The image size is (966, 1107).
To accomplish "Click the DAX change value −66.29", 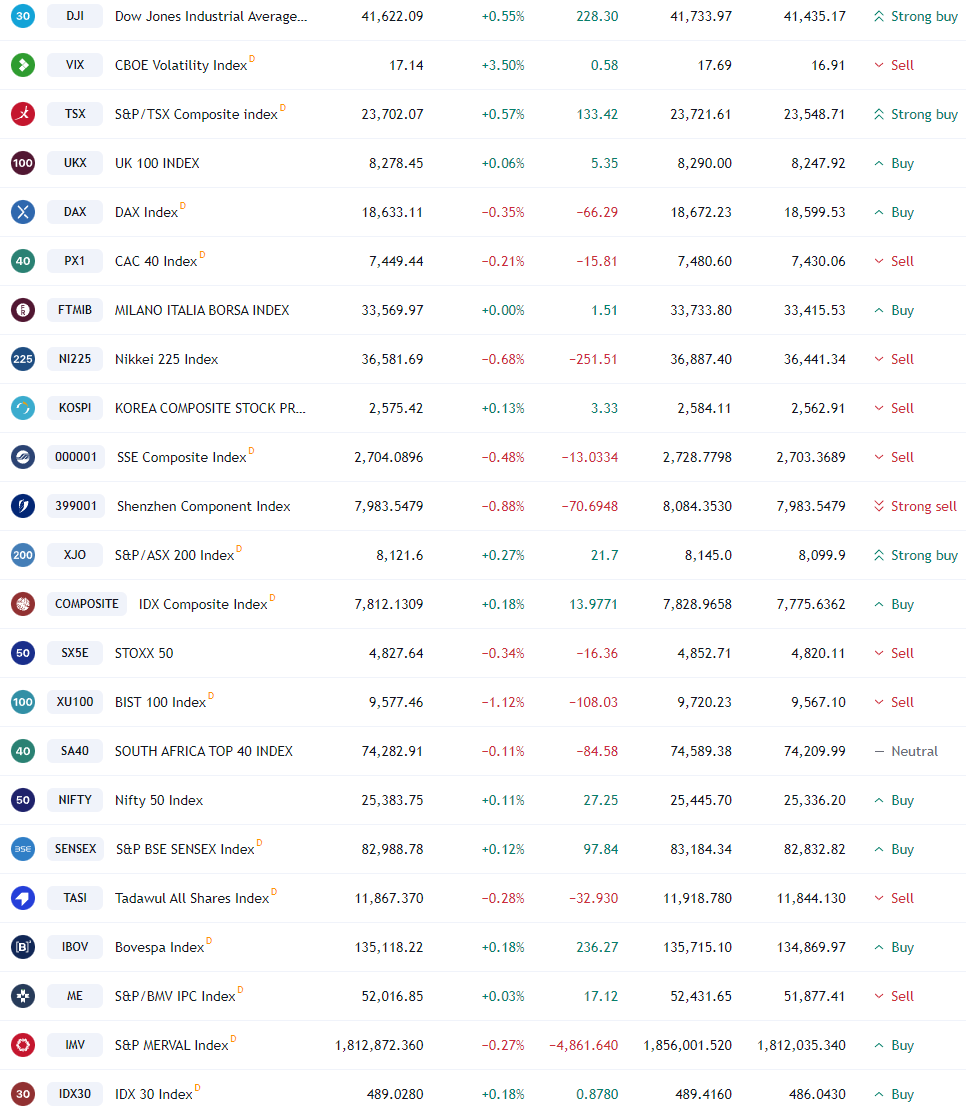I will pos(597,212).
